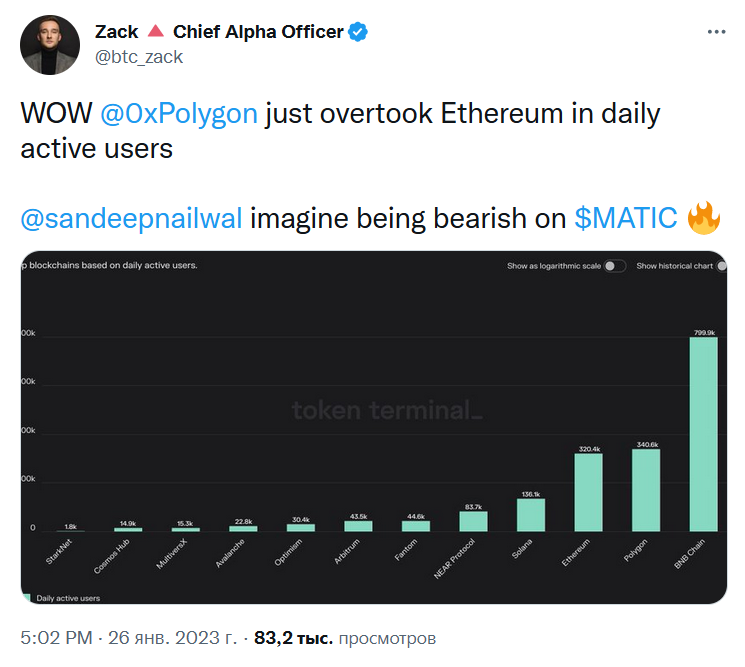The height and width of the screenshot is (667, 745).
Task: Click the Ethereum bar showing 320.4k
Action: coord(588,492)
